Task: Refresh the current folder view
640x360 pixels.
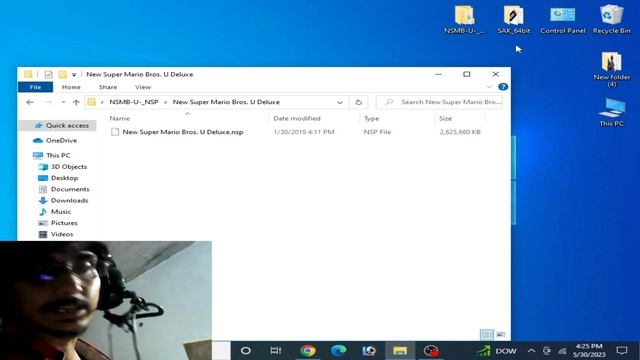Action: [x=358, y=102]
